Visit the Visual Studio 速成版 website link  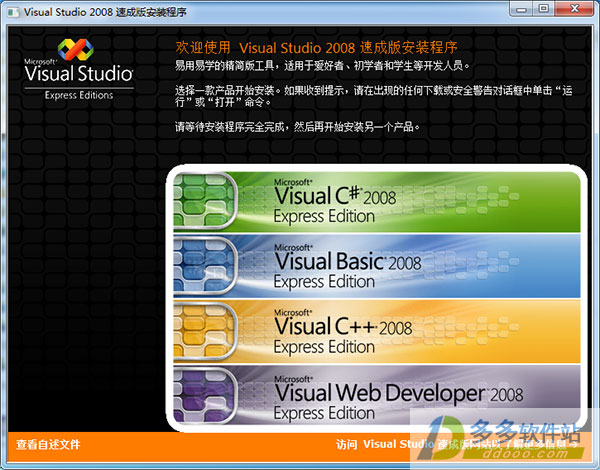(x=457, y=444)
